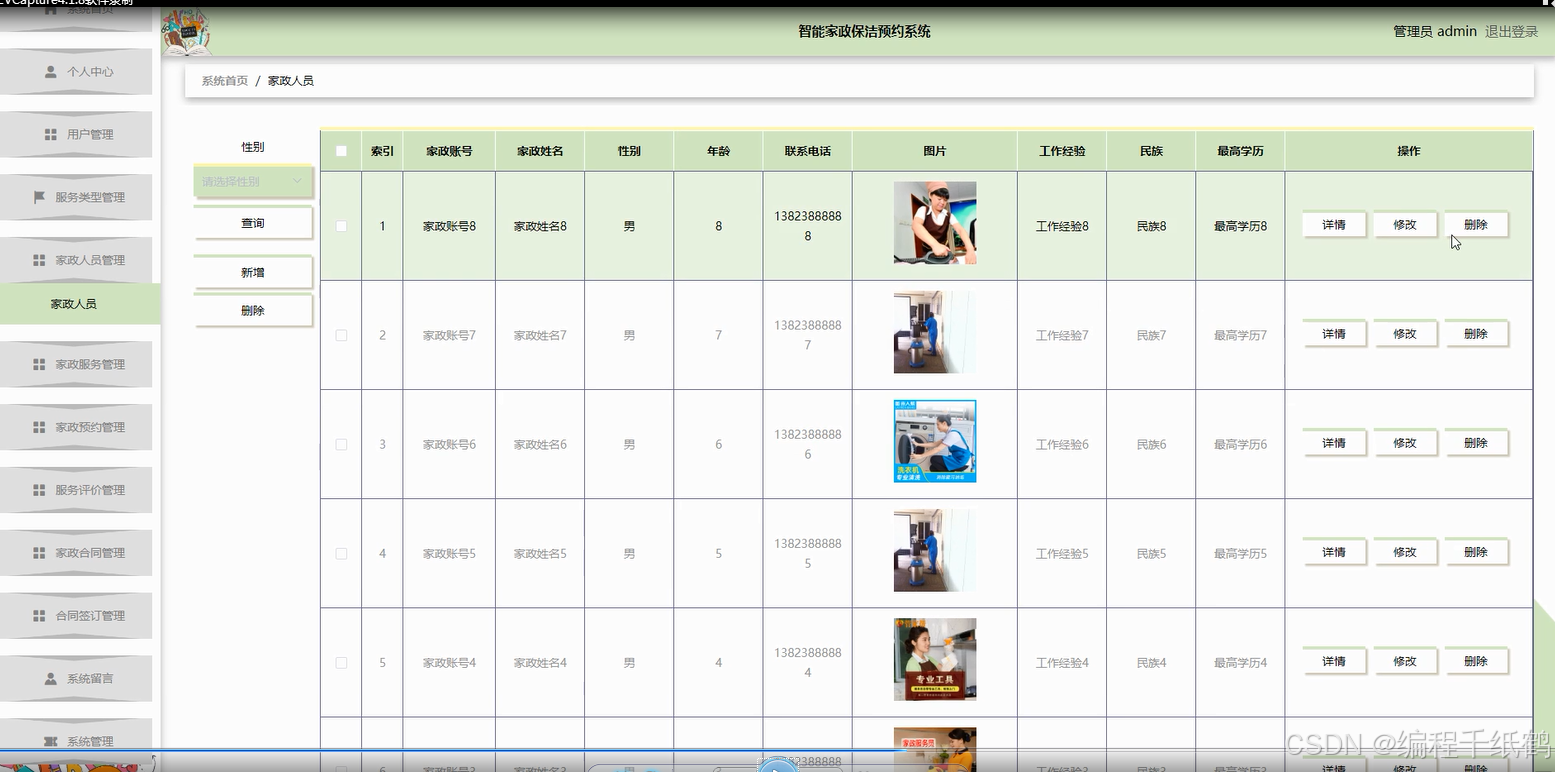Click the photo thumbnail in row 家政账号8
The image size is (1555, 772).
point(935,223)
